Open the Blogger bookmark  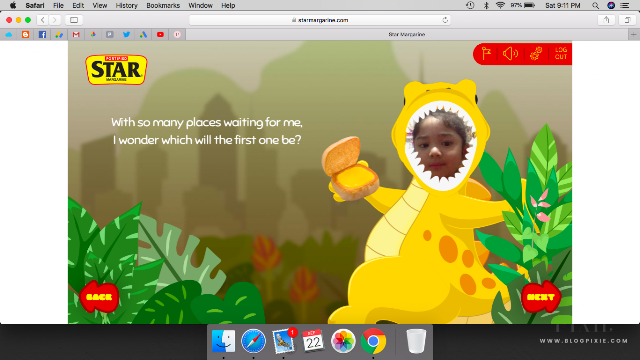pyautogui.click(x=25, y=35)
